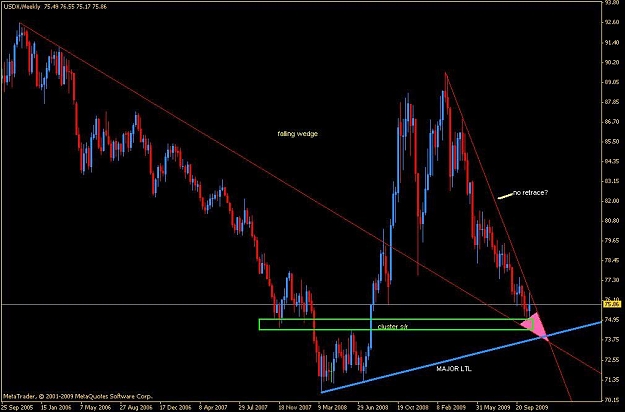Click the "89.05" price scale label
625x412 pixels.
pos(612,82)
